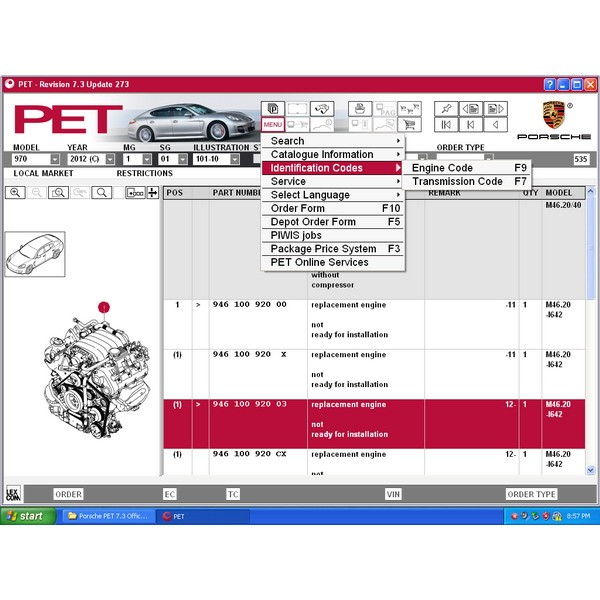Click the position number hotspots icon
The height and width of the screenshot is (600, 600).
(x=135, y=192)
